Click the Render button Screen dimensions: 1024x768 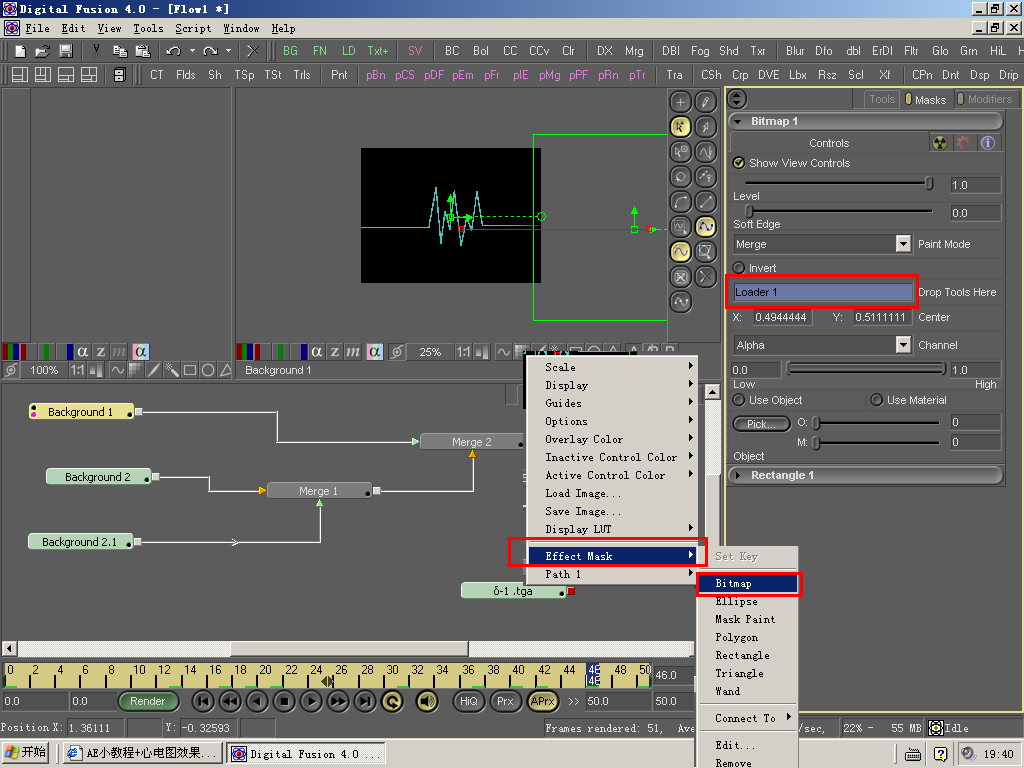(x=148, y=701)
